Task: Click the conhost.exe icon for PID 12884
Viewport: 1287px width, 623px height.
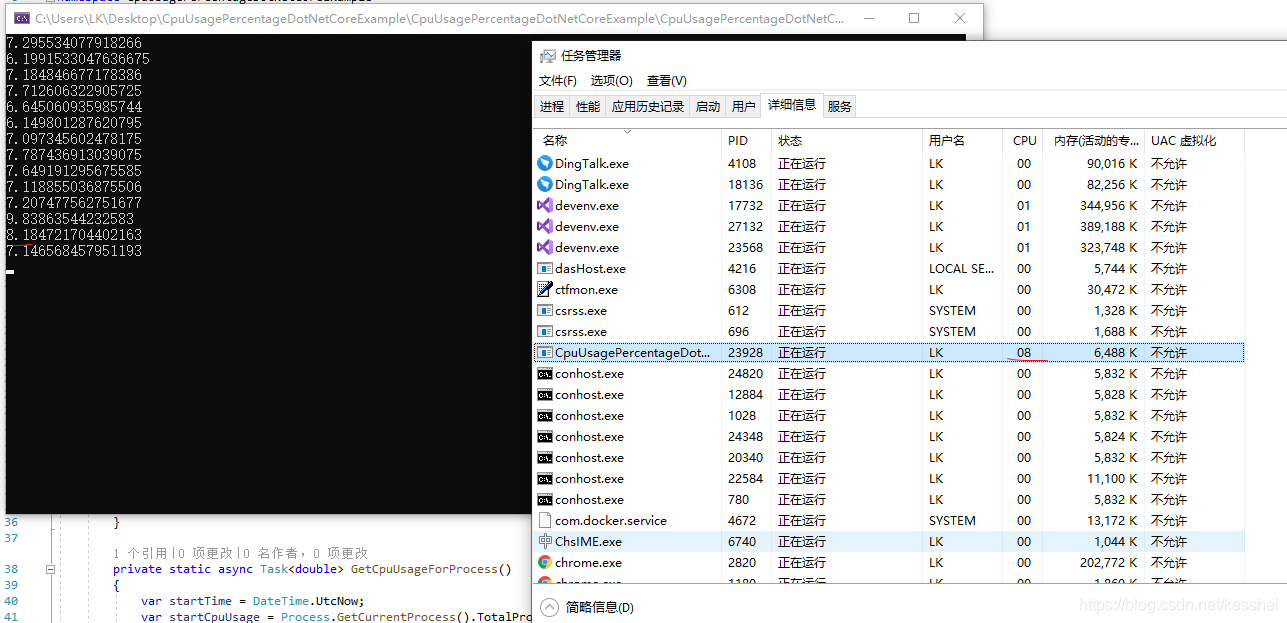Action: [545, 394]
